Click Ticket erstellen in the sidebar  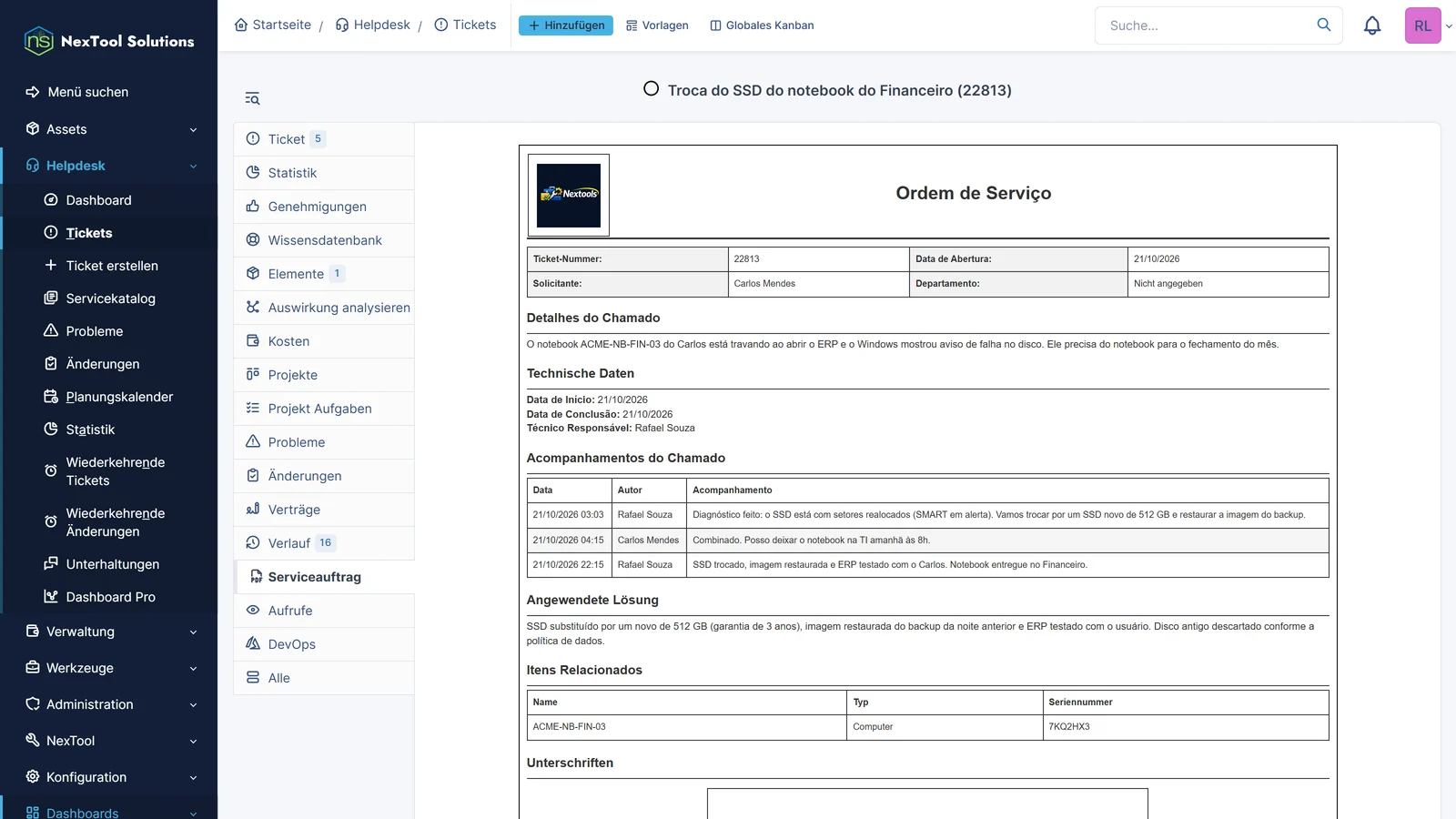111,266
